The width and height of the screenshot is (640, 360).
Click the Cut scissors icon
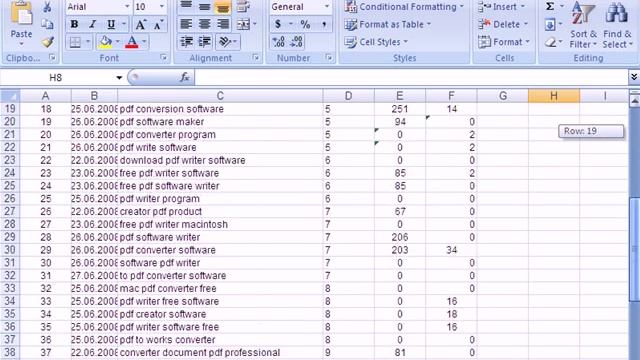click(x=47, y=7)
